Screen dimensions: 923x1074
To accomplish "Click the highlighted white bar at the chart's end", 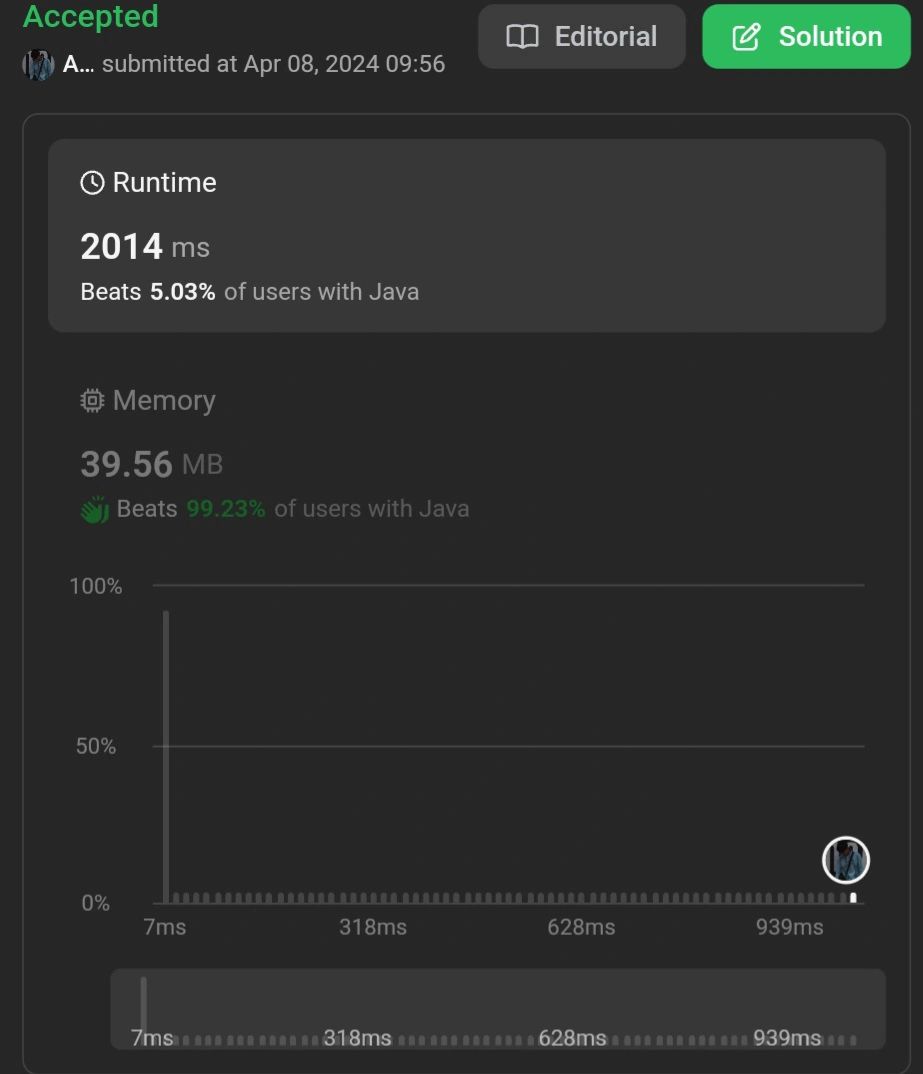I will click(x=853, y=897).
